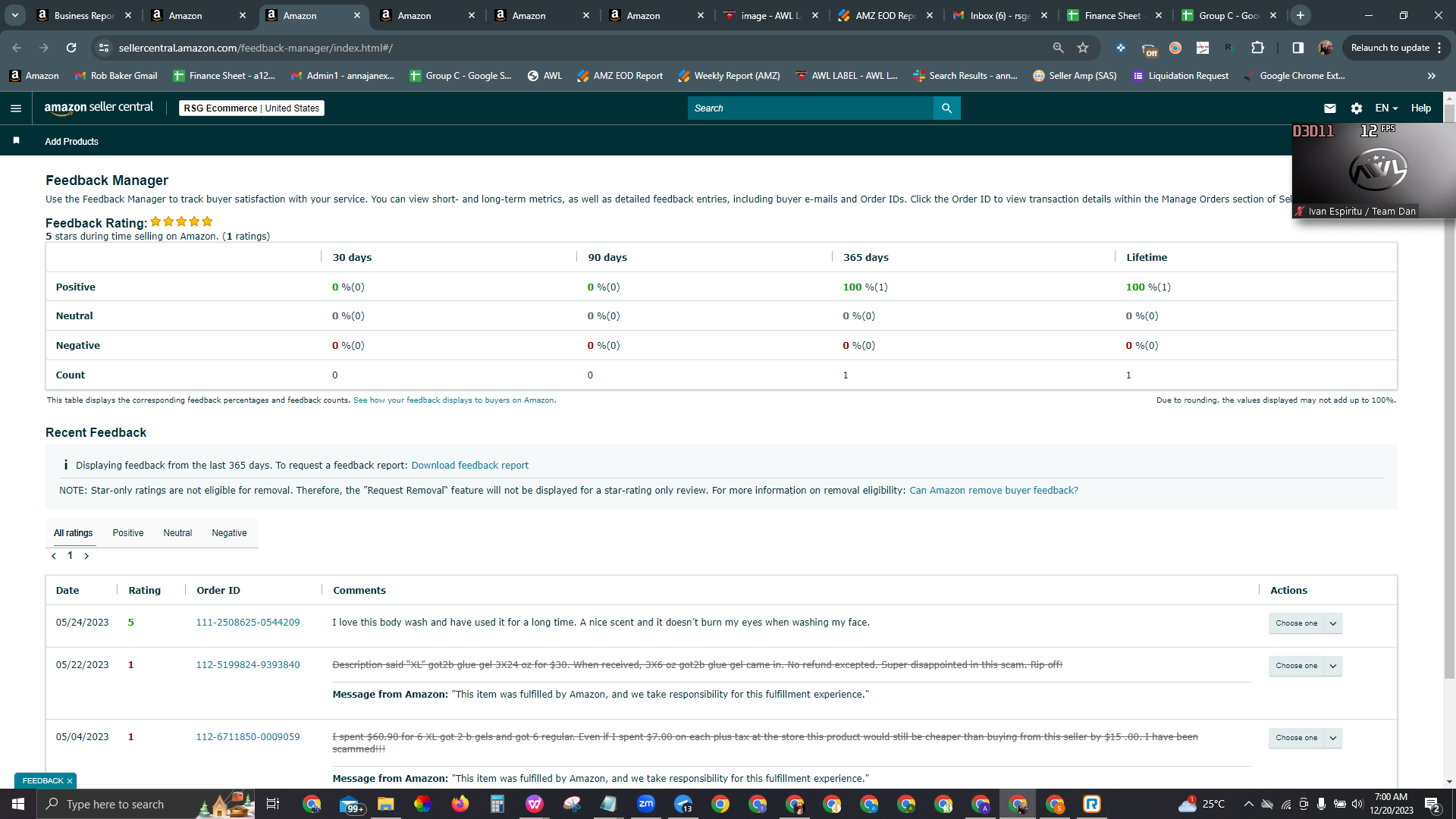
Task: Go to next feedback page arrow
Action: [x=86, y=556]
